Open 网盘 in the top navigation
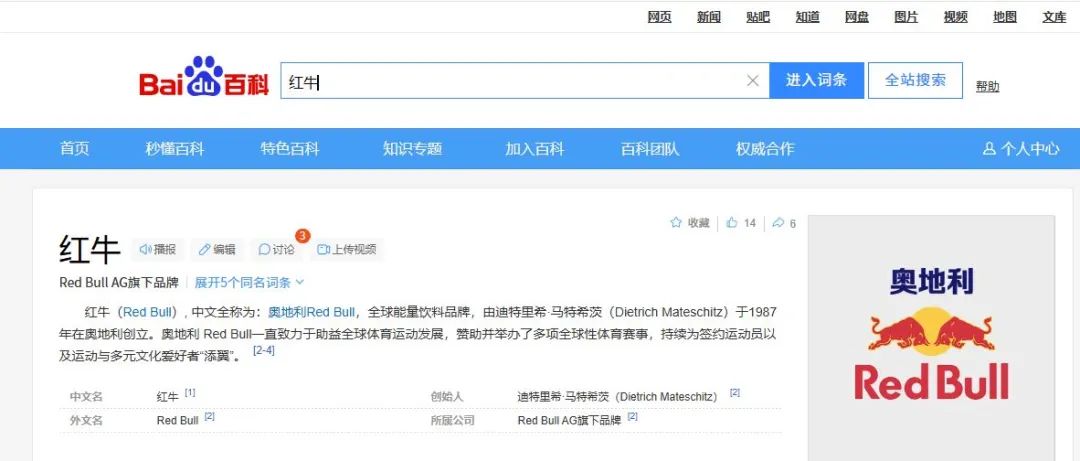 [857, 17]
